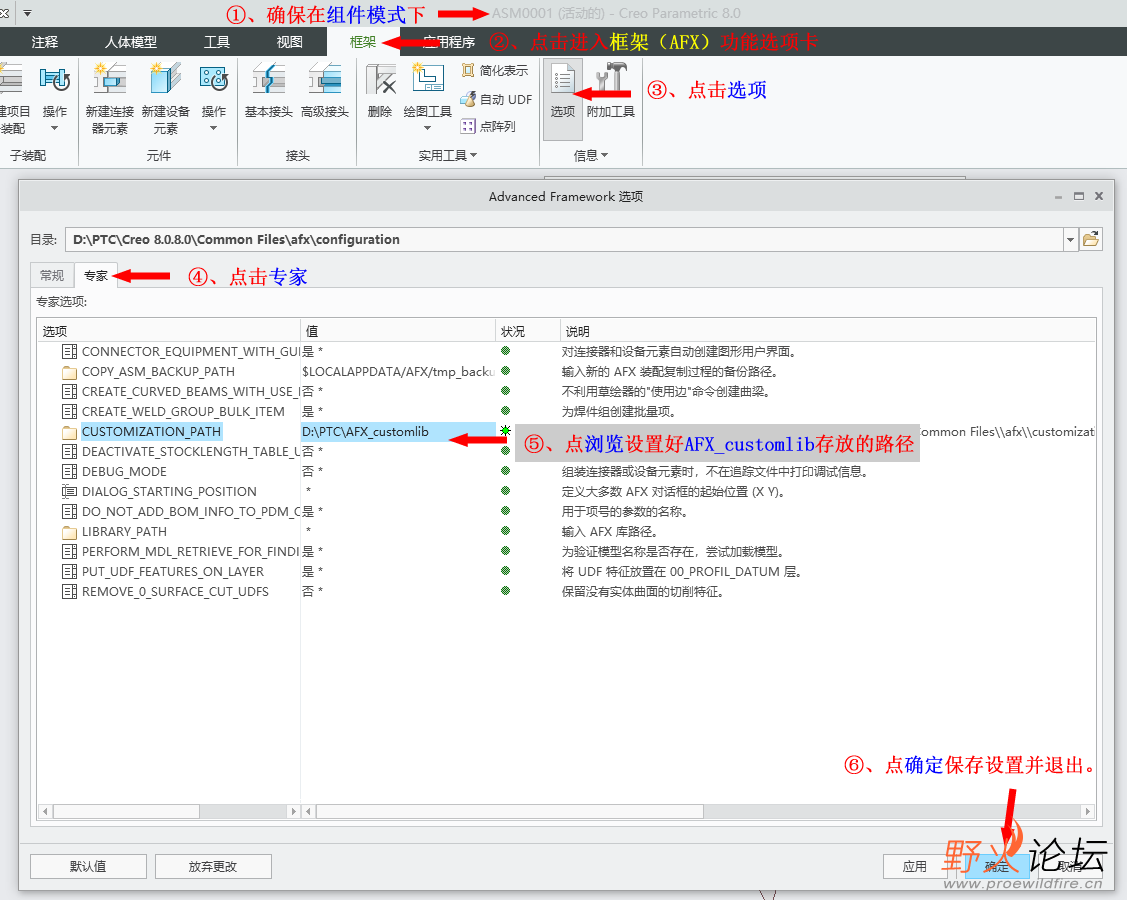Edit the CUSTOMIZATION_PATH value field

tap(397, 432)
